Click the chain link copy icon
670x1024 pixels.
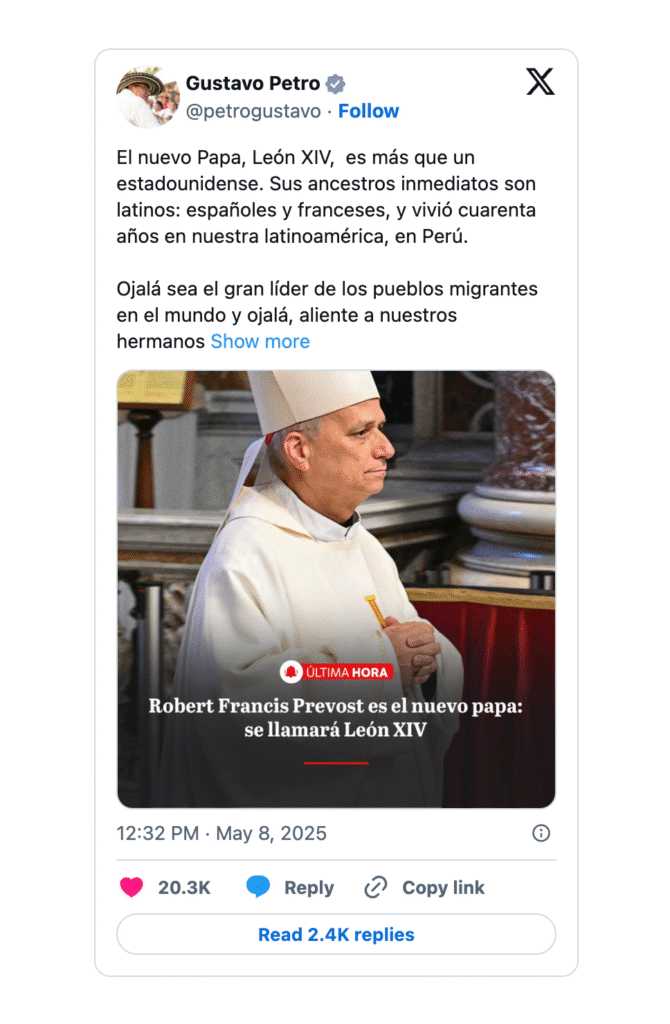(x=375, y=887)
